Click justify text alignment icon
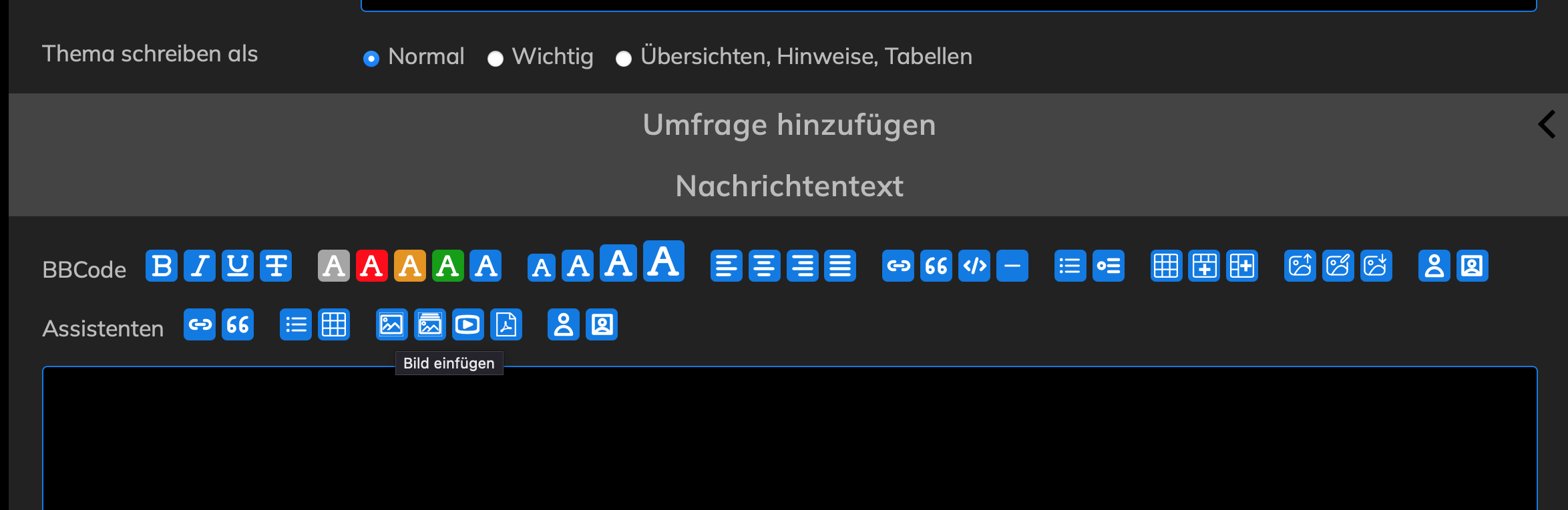 [x=840, y=266]
